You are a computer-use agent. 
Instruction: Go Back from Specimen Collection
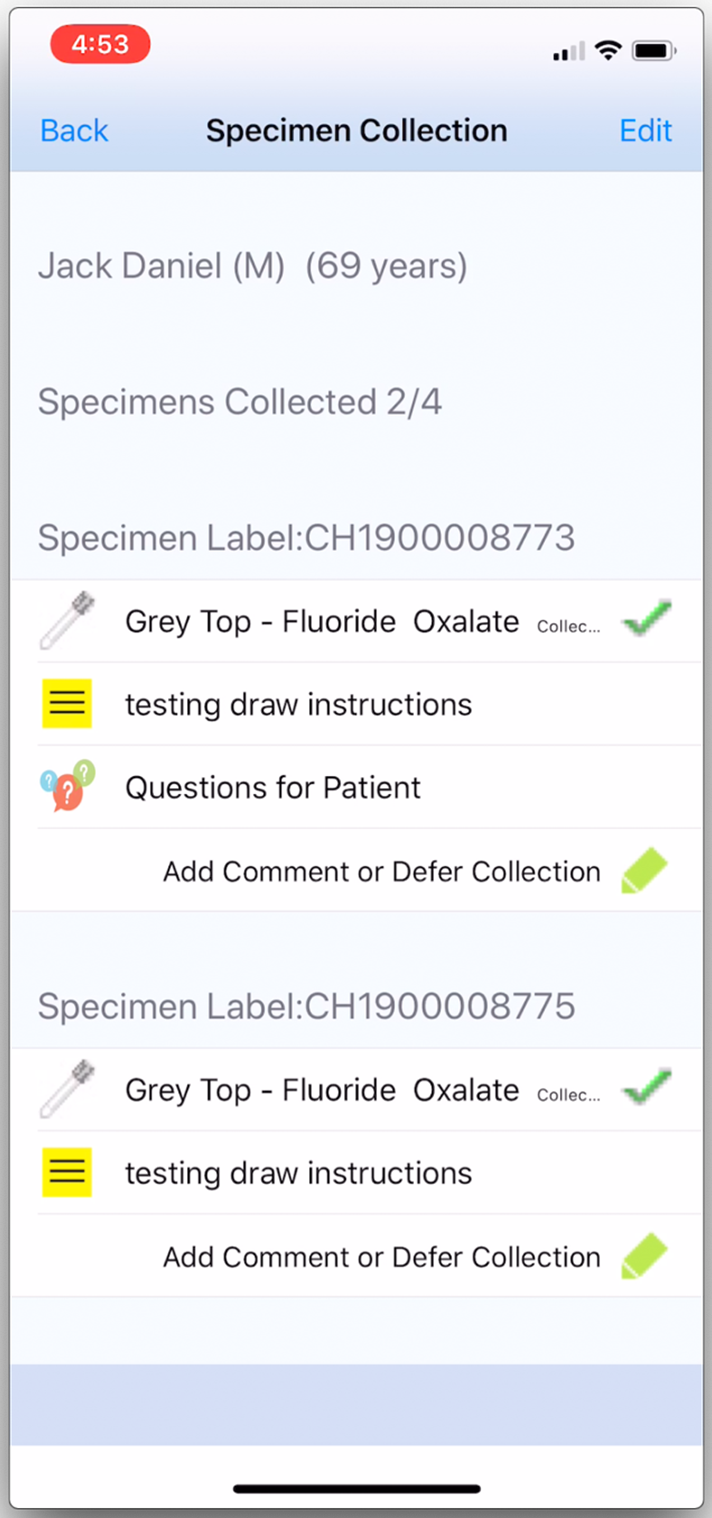coord(74,131)
